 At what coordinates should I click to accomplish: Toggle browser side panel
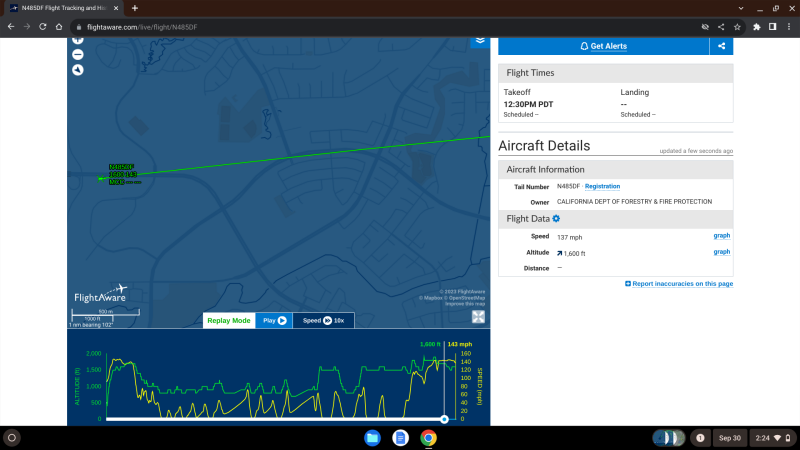point(772,27)
